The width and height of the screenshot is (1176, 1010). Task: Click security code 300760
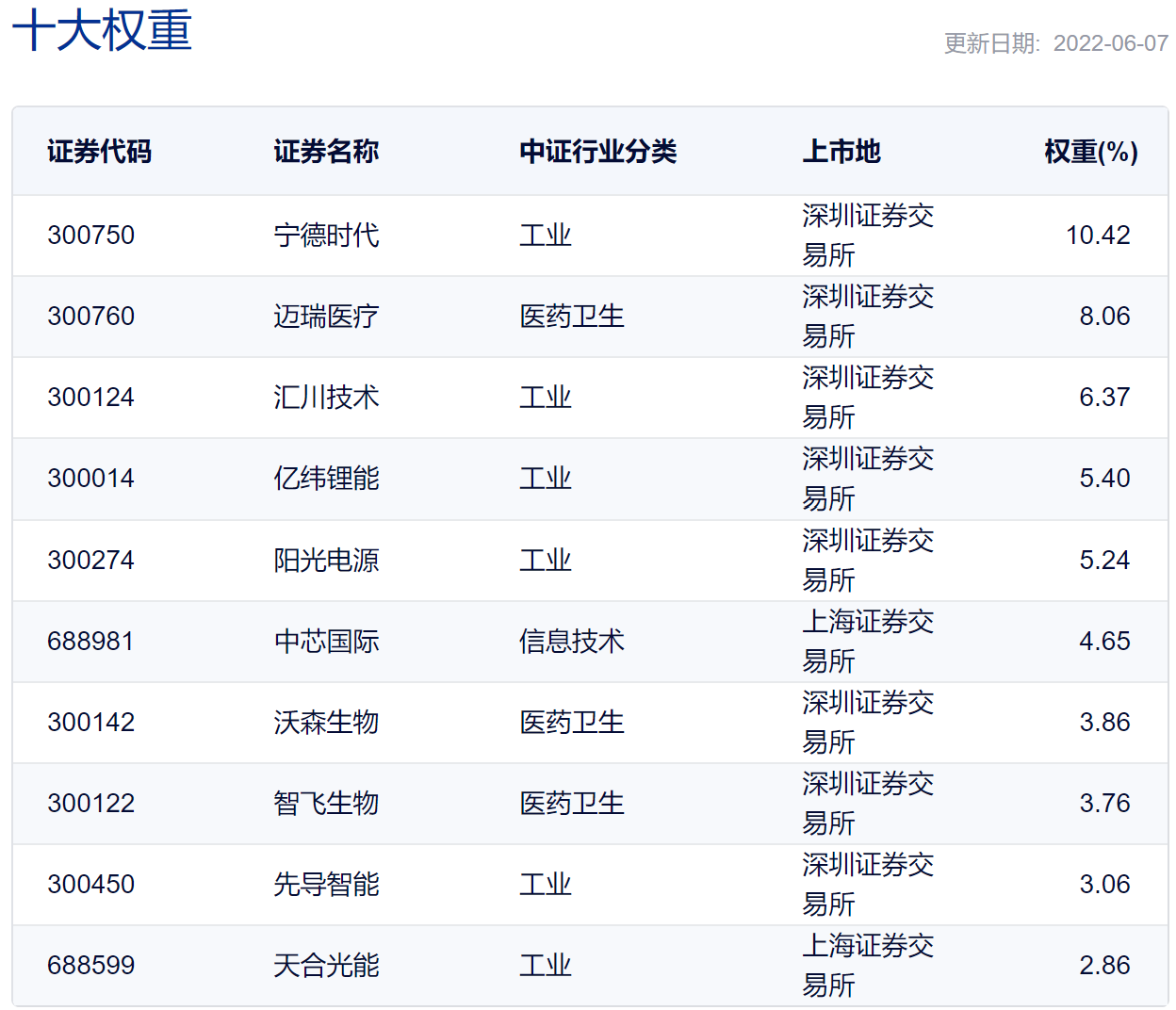pos(91,316)
